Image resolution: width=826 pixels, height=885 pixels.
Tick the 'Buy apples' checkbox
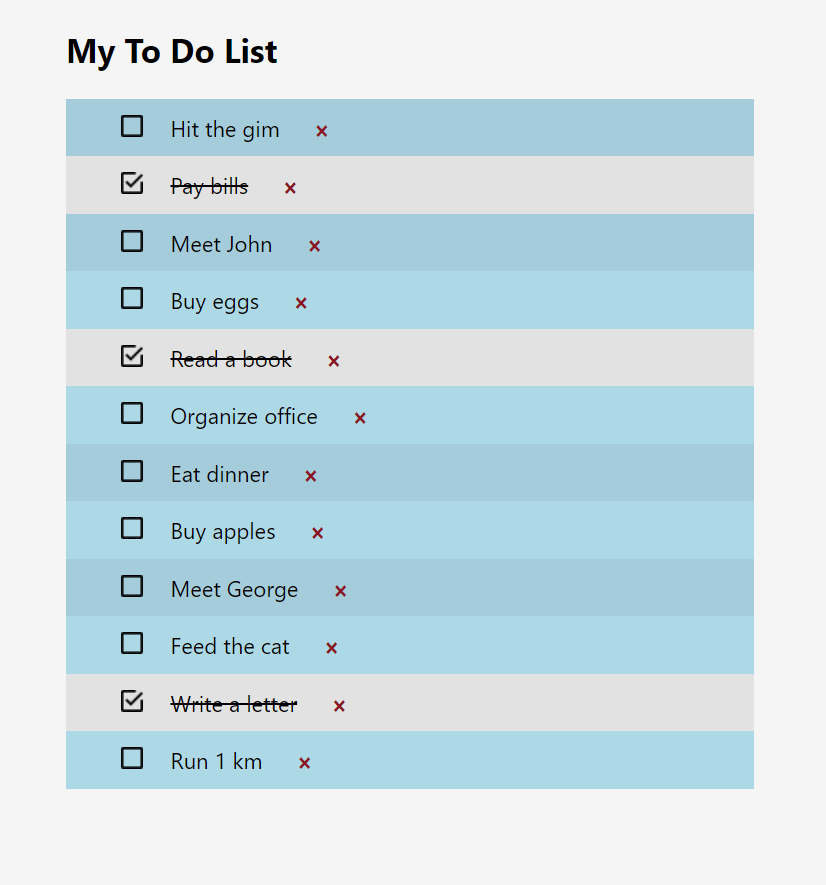(132, 528)
